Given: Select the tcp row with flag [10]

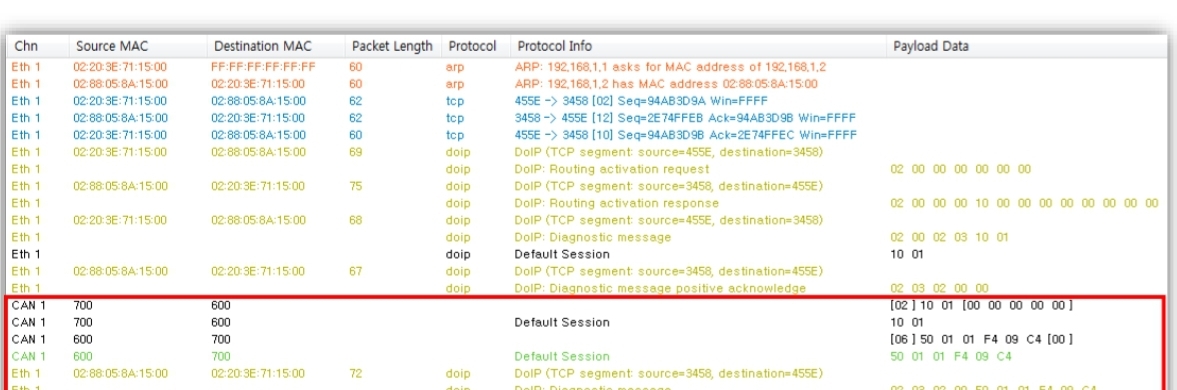Looking at the screenshot, I should [587, 135].
